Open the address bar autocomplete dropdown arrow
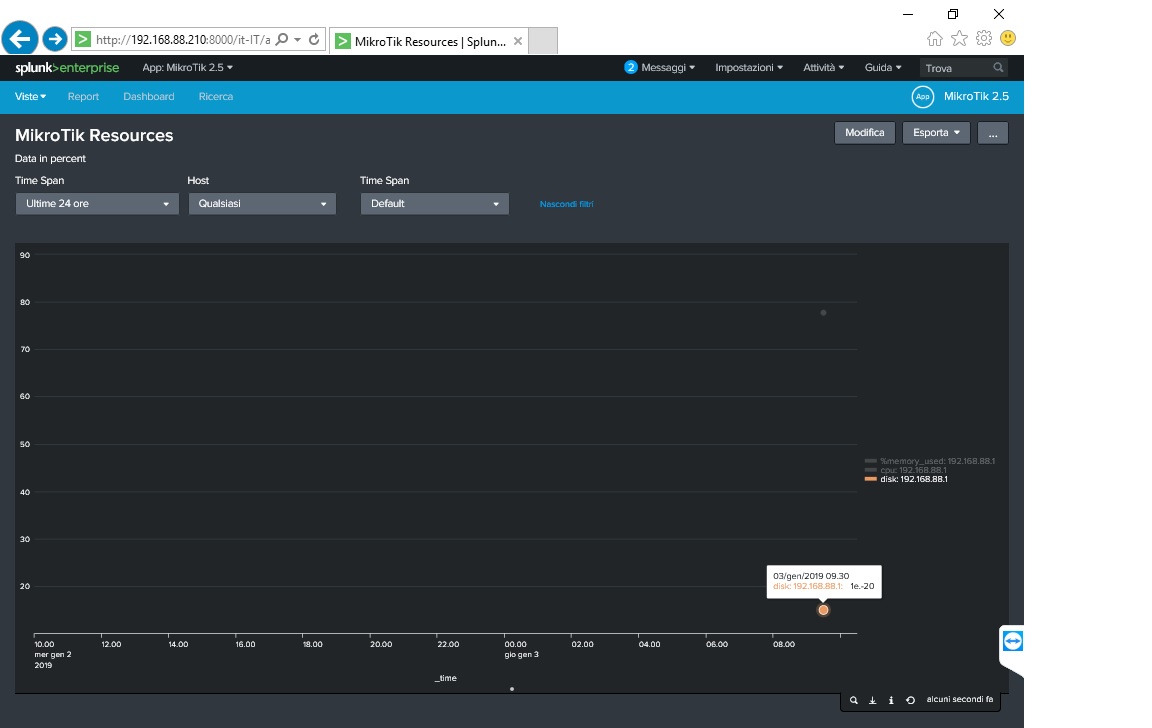The height and width of the screenshot is (728, 1152). click(x=298, y=40)
